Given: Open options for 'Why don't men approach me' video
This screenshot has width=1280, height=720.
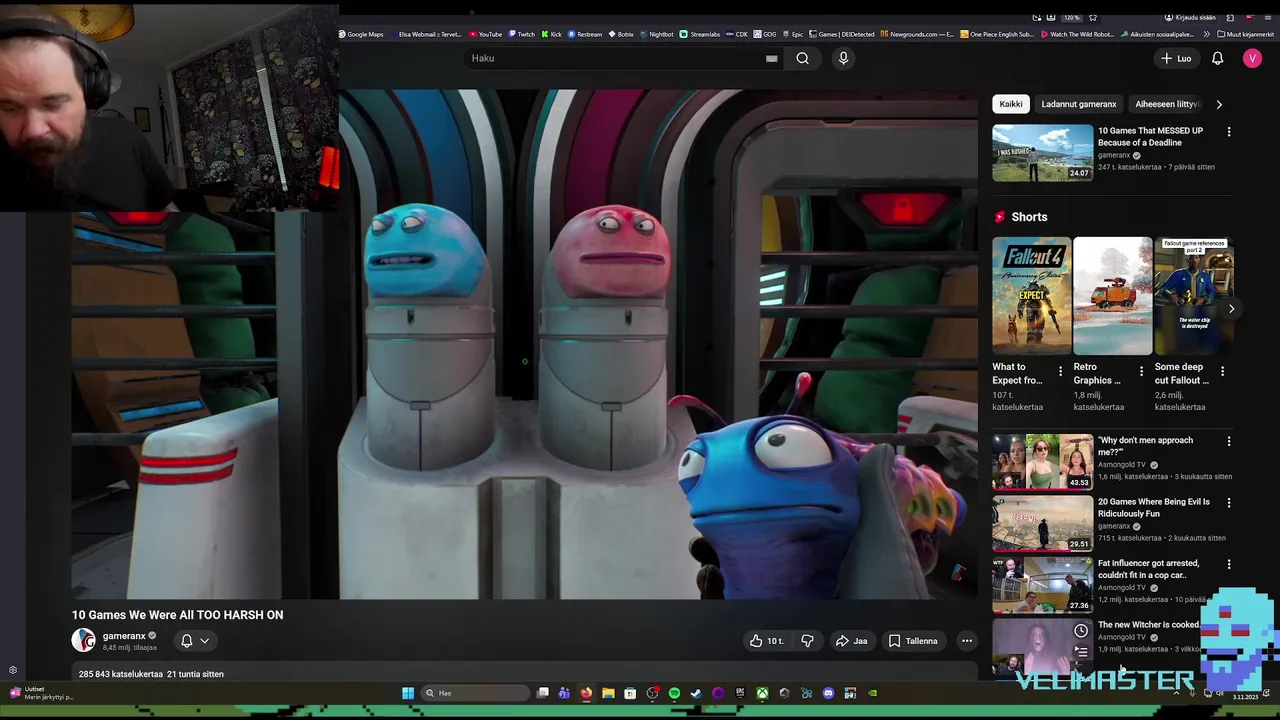Looking at the screenshot, I should click(1229, 441).
